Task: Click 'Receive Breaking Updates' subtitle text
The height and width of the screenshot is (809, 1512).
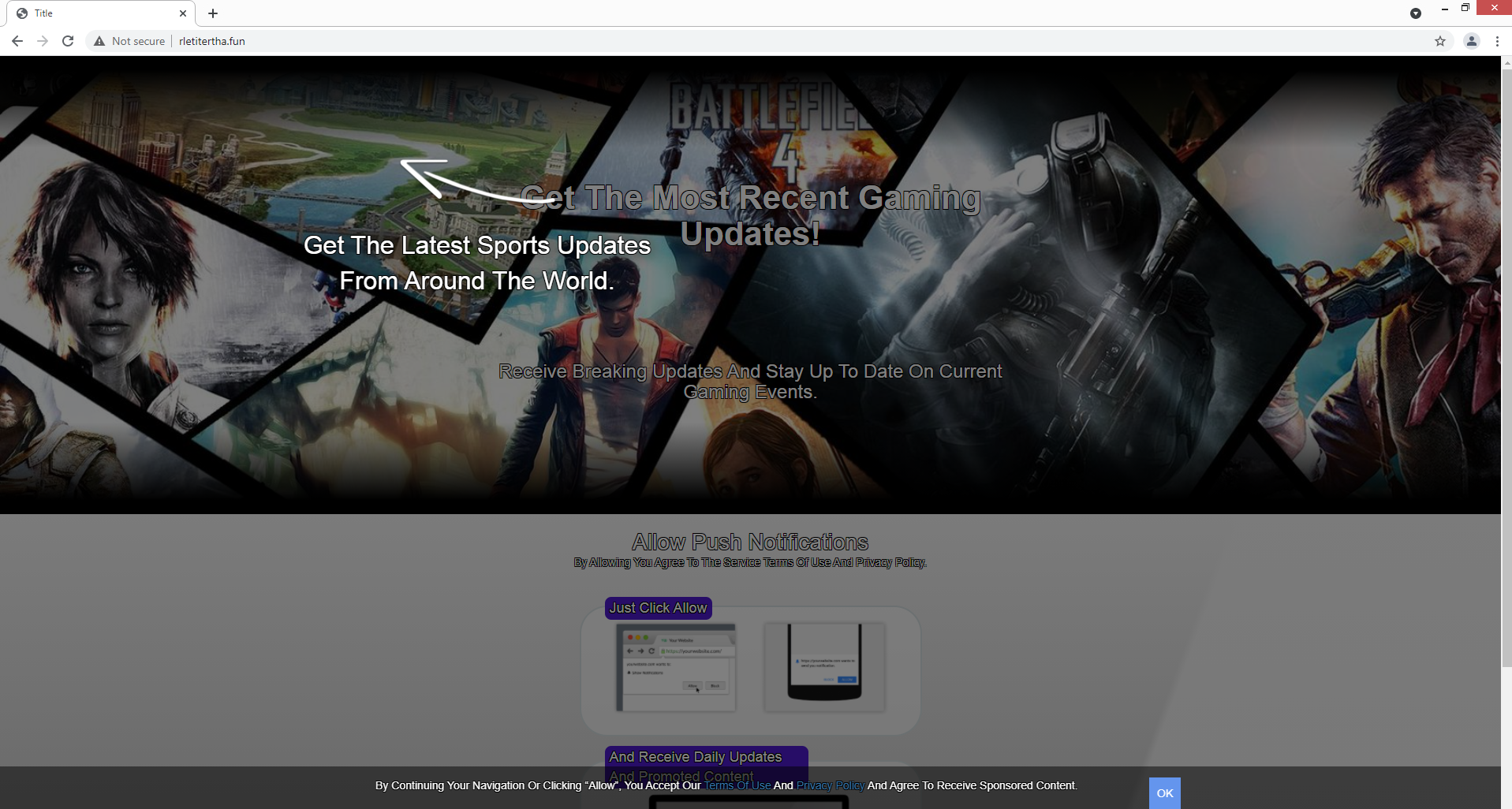Action: pyautogui.click(x=750, y=382)
